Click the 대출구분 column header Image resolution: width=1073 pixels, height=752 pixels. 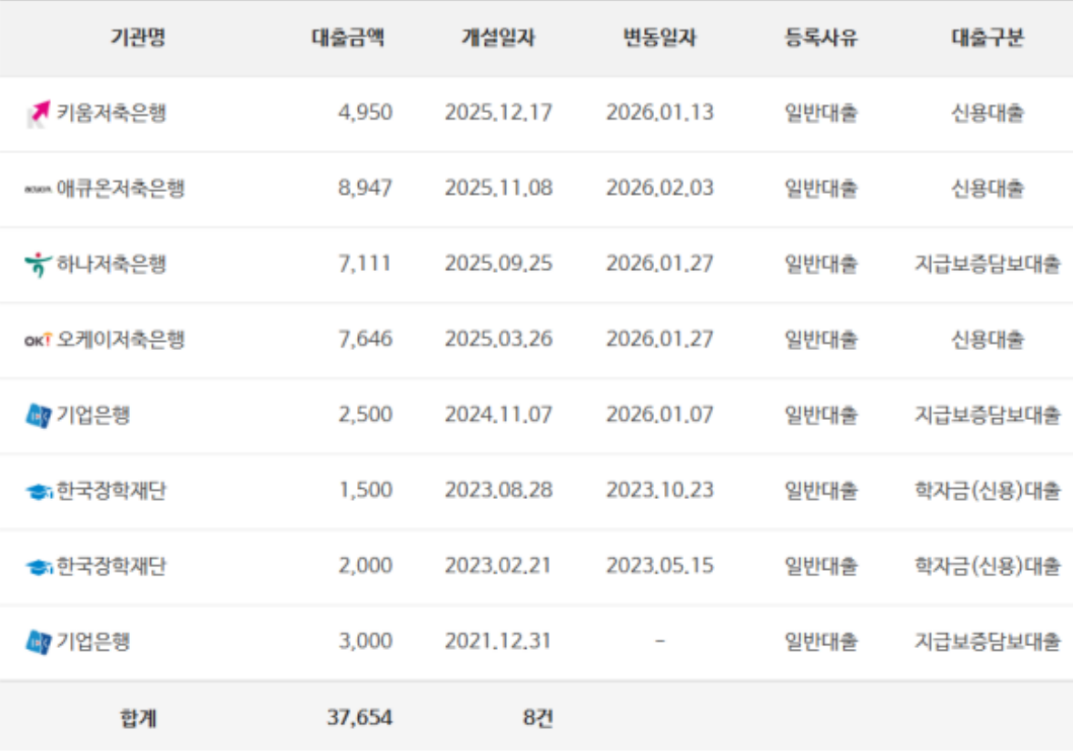coord(987,38)
